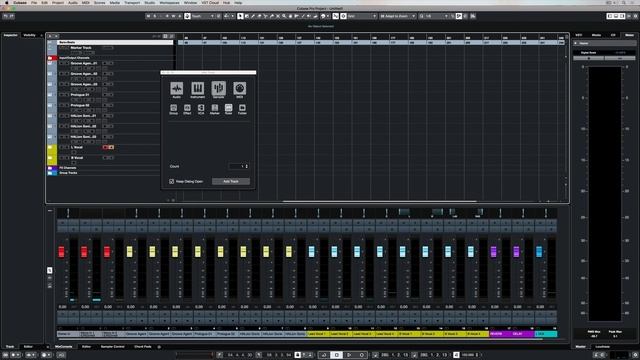
Task: Click the project window horizontal scrollbar
Action: point(380,201)
